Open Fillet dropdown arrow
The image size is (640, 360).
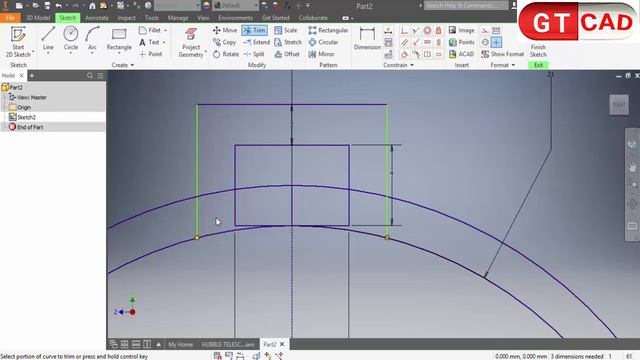[x=165, y=30]
